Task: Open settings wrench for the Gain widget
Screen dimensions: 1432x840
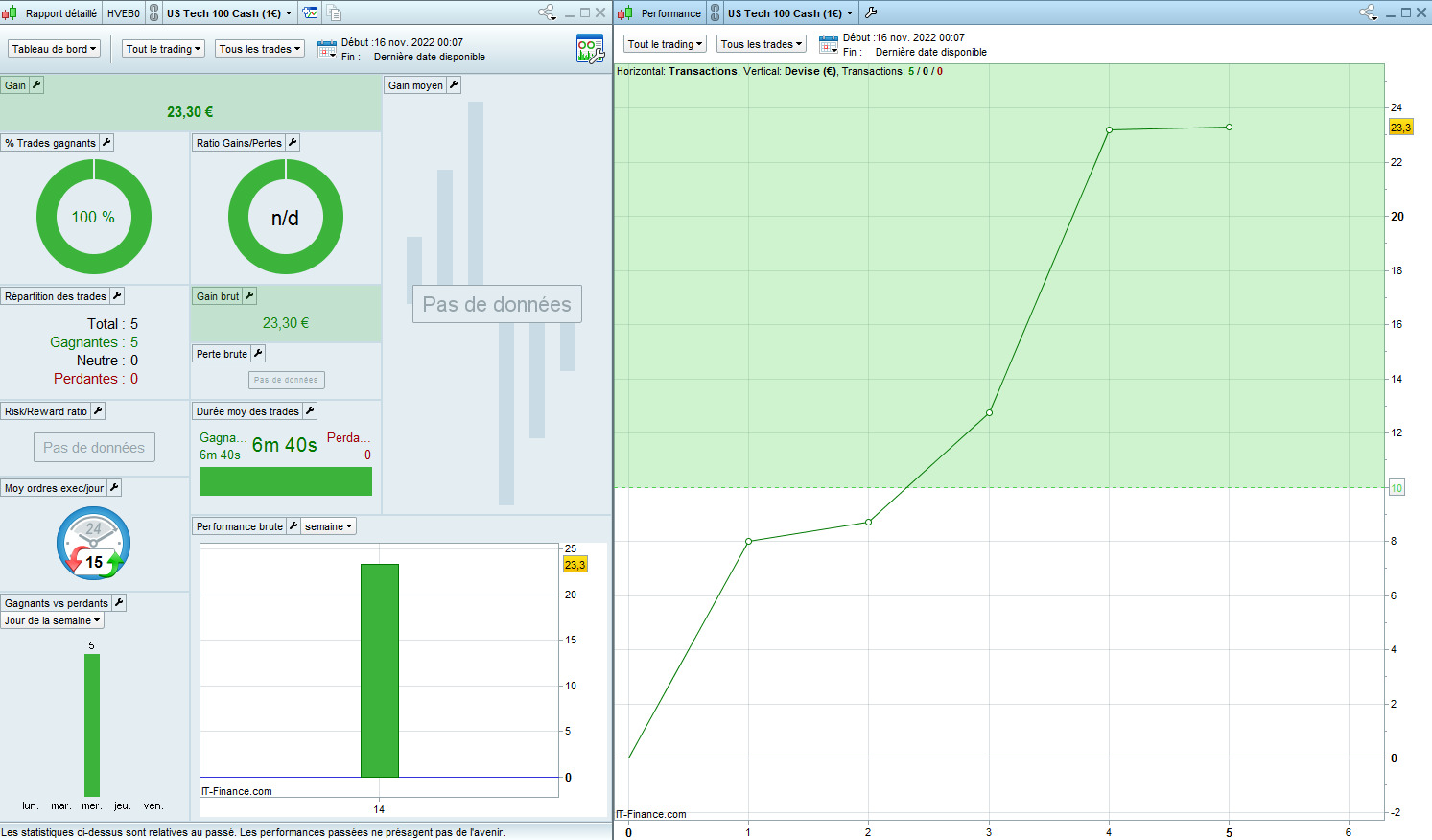Action: 36,85
